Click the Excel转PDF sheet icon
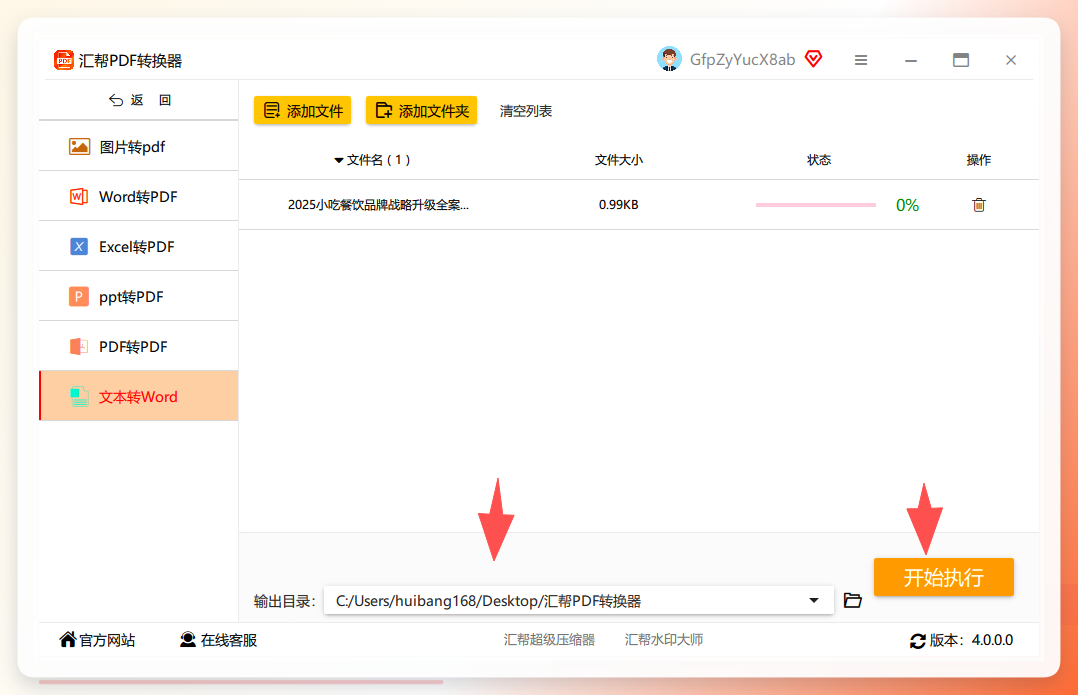 coord(79,247)
